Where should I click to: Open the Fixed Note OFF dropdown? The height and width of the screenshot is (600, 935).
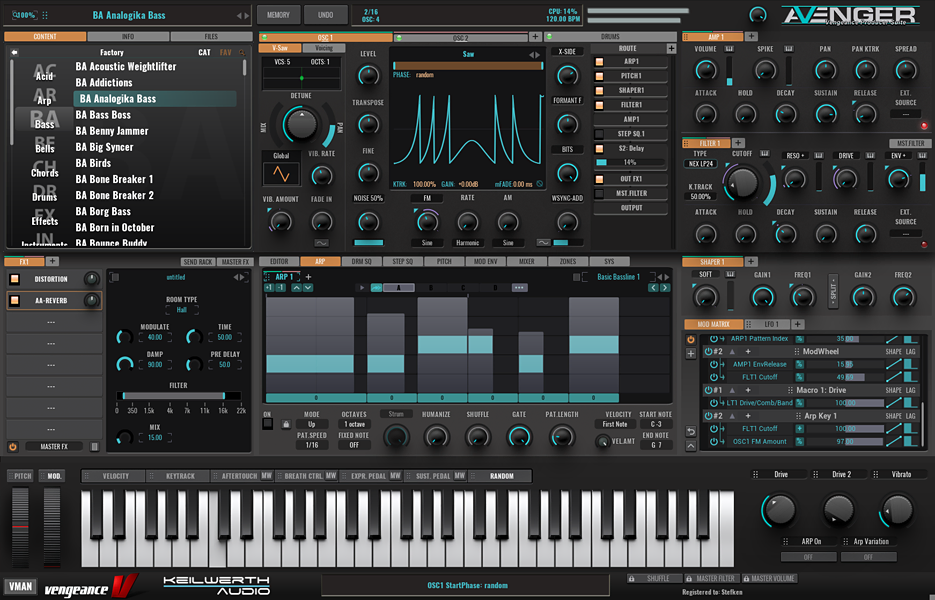click(354, 445)
